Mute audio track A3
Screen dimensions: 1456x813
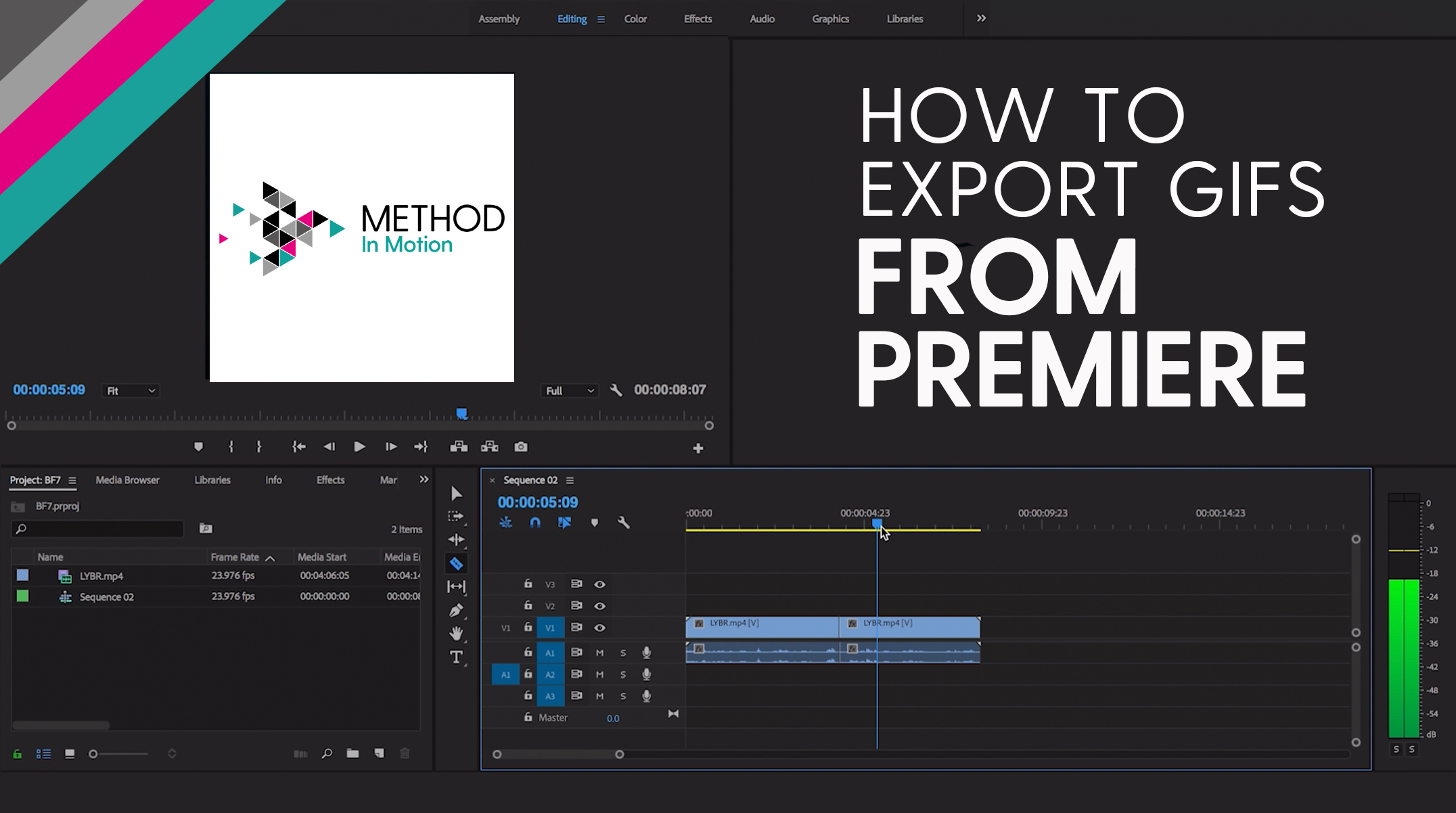click(x=599, y=696)
